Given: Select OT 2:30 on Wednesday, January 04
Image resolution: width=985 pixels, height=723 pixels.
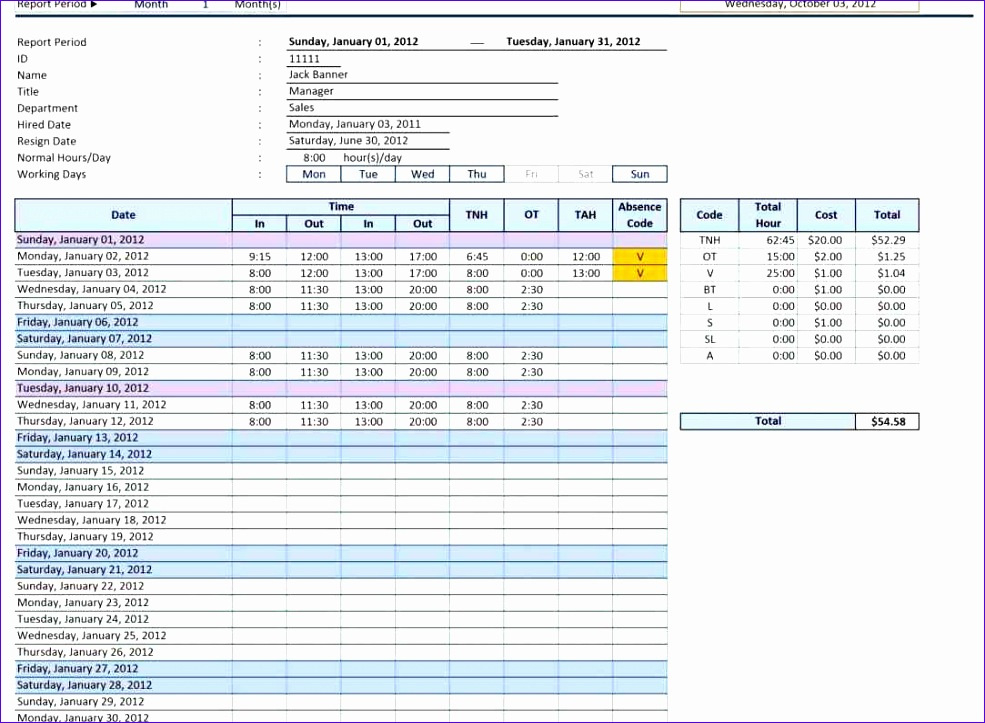Looking at the screenshot, I should pyautogui.click(x=531, y=290).
